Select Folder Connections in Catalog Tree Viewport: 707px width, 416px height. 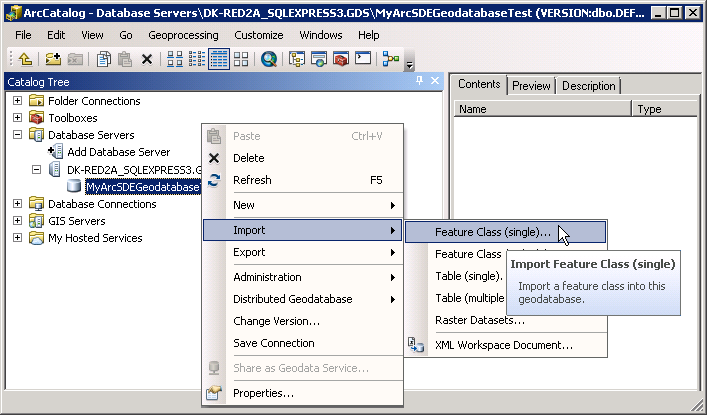94,101
